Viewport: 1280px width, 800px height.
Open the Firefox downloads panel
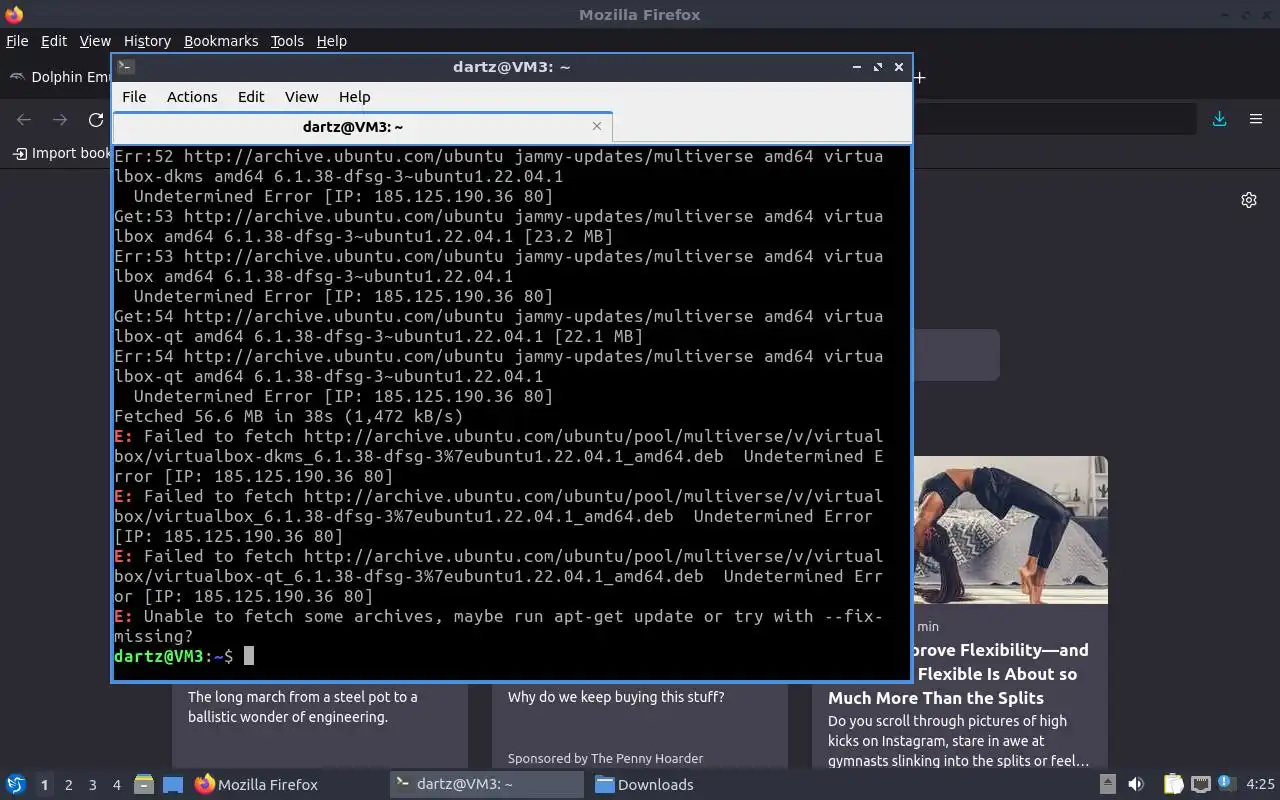[x=1219, y=119]
